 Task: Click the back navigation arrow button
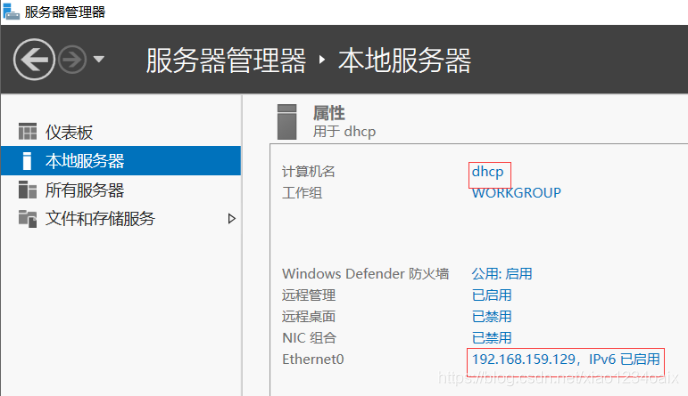[x=34, y=59]
